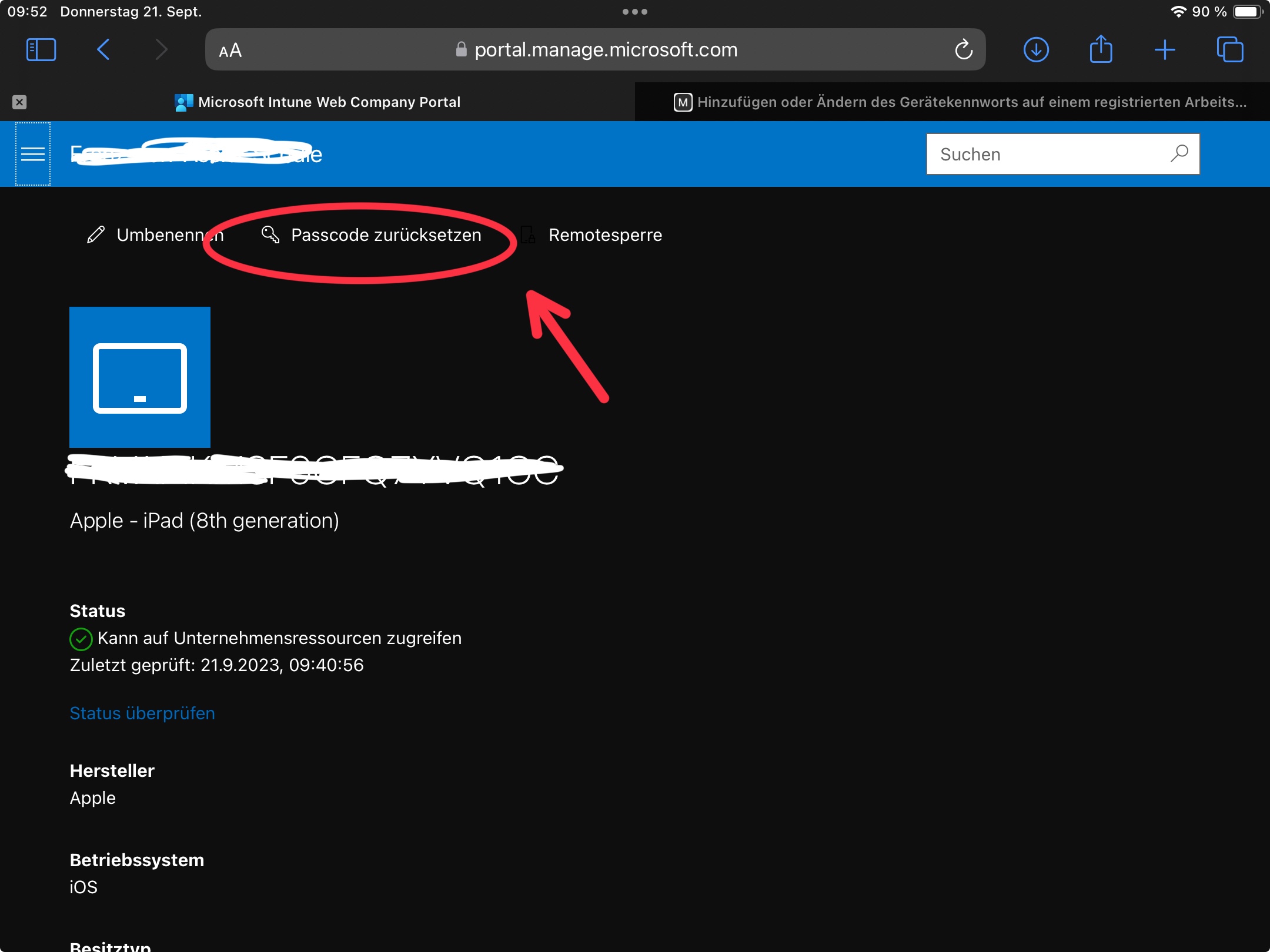Viewport: 1270px width, 952px height.
Task: Tap the blue iPad device thumbnail
Action: coord(140,377)
